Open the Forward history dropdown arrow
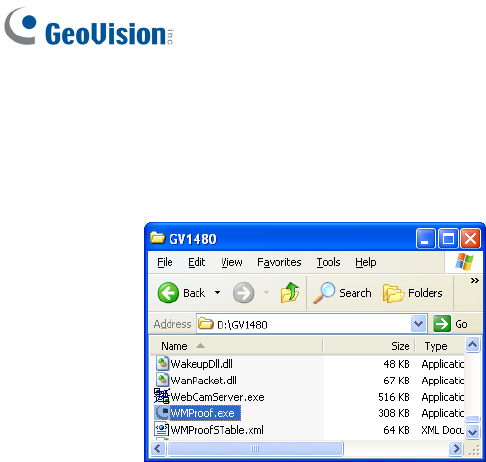 [x=266, y=293]
